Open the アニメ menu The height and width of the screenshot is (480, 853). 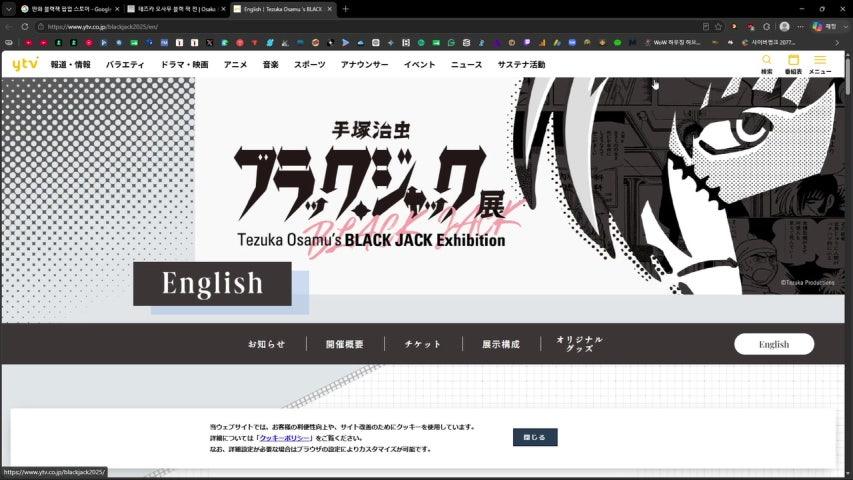pos(235,64)
